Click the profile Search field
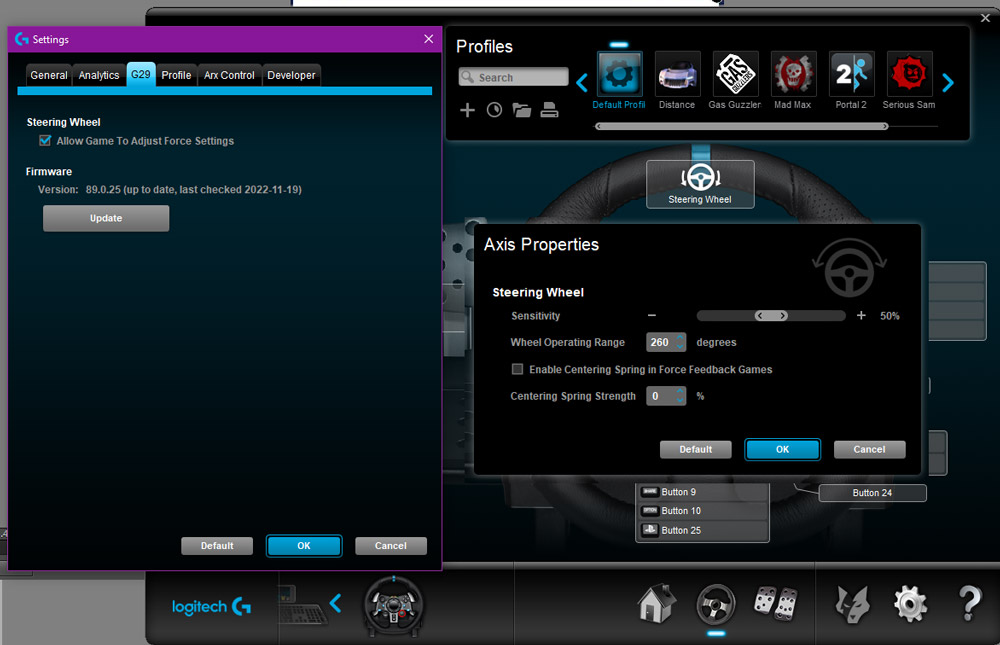The height and width of the screenshot is (645, 1000). 513,77
